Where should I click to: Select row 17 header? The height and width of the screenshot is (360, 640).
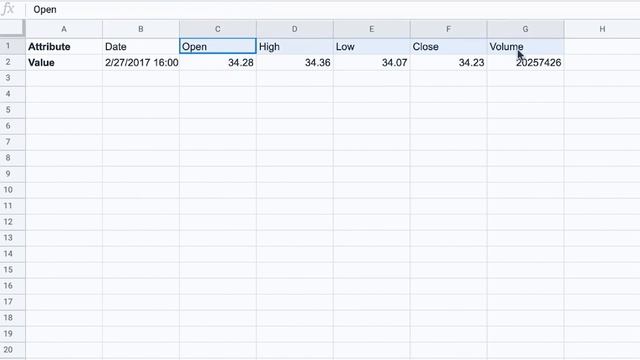12,302
